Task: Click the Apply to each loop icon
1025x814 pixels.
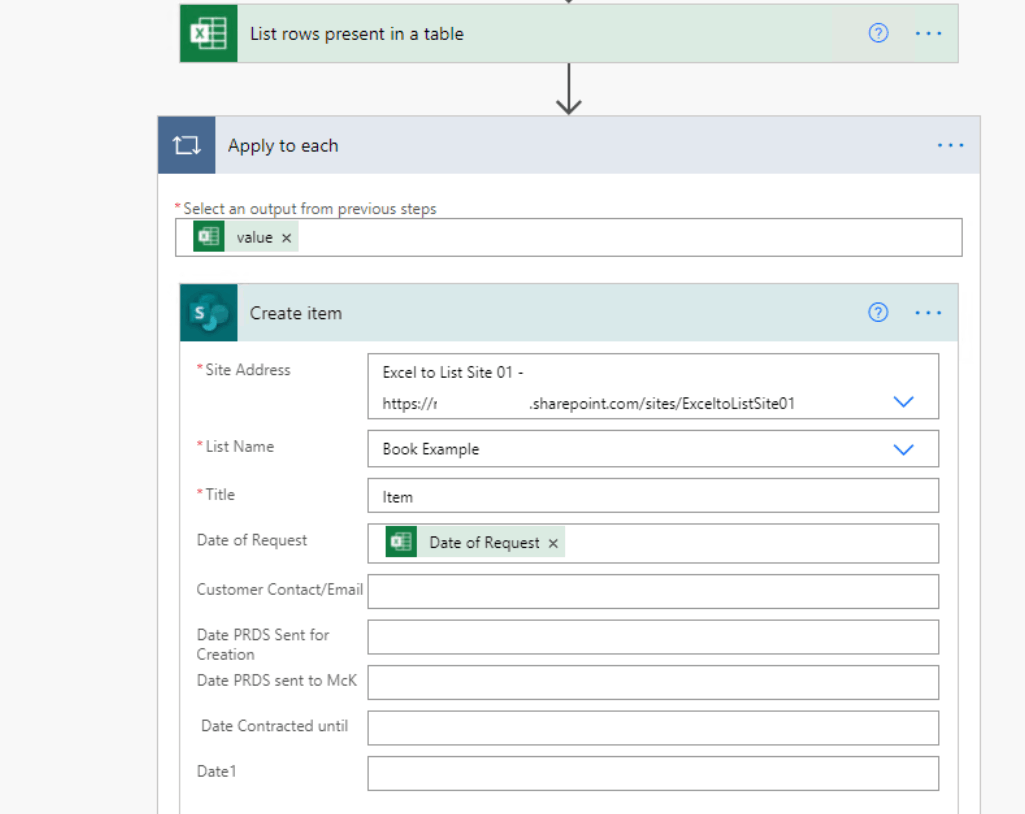Action: pyautogui.click(x=187, y=146)
